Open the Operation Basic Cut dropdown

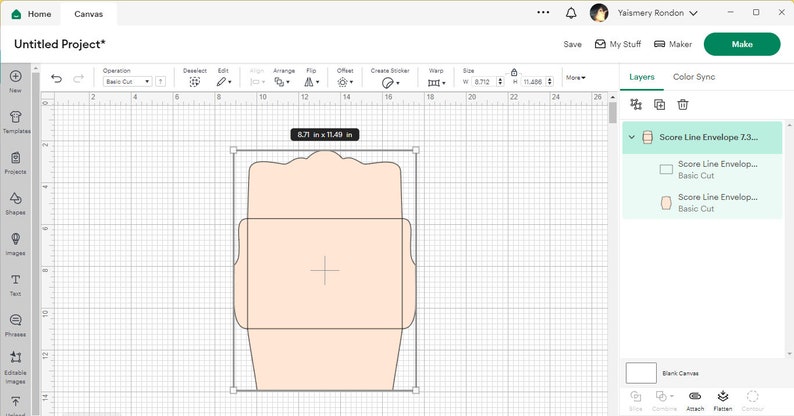point(127,81)
